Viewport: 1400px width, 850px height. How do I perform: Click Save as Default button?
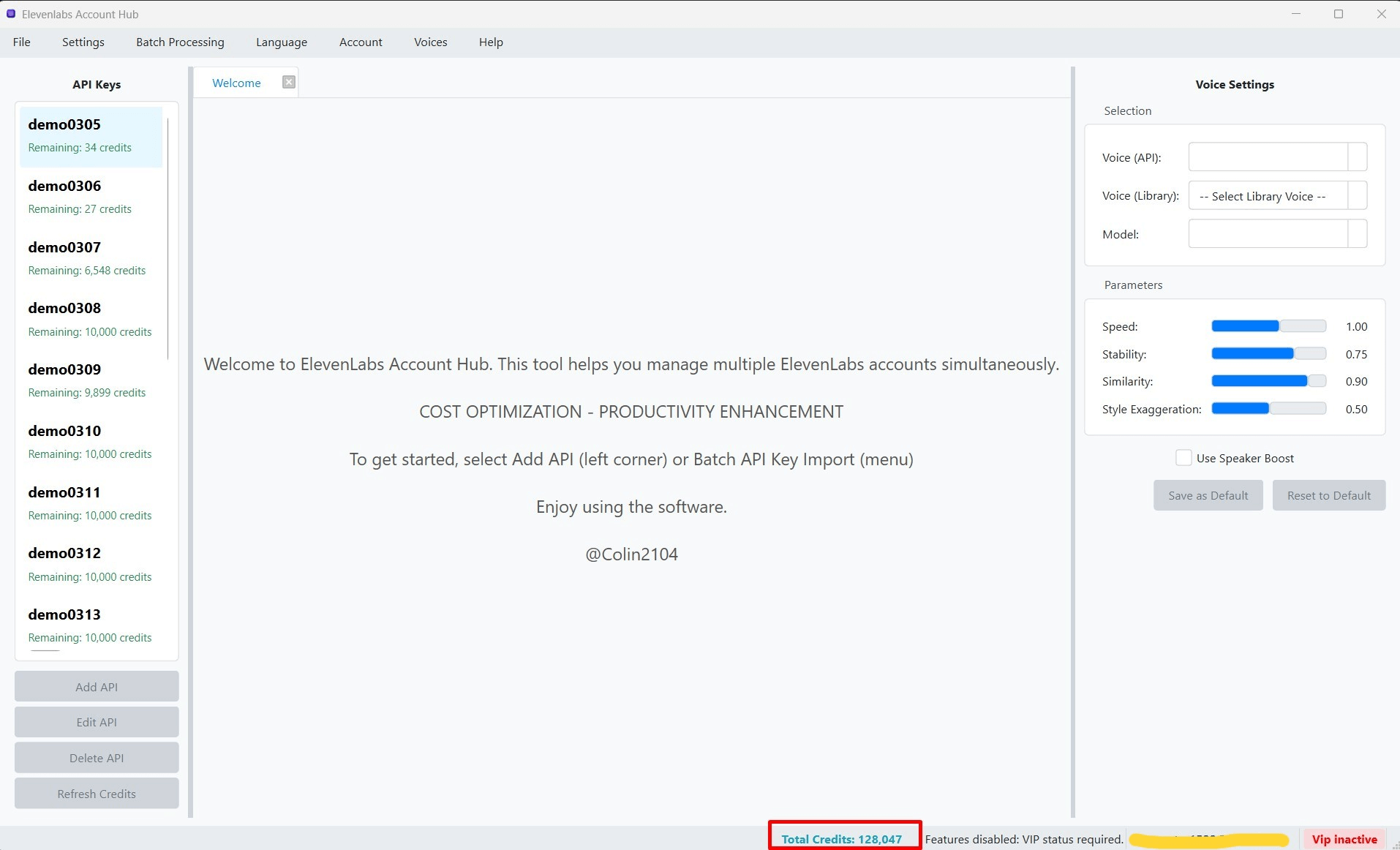pos(1208,495)
